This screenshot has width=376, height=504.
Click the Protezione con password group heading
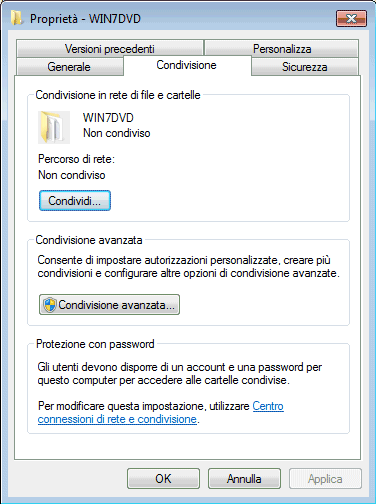(95, 344)
